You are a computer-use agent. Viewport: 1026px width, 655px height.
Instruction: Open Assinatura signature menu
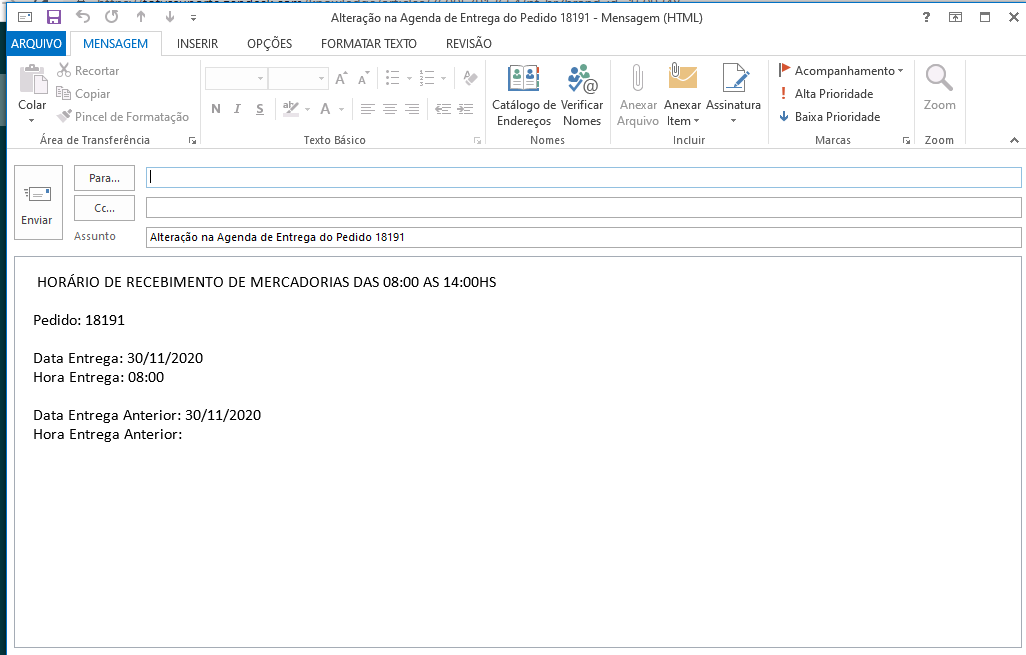733,96
